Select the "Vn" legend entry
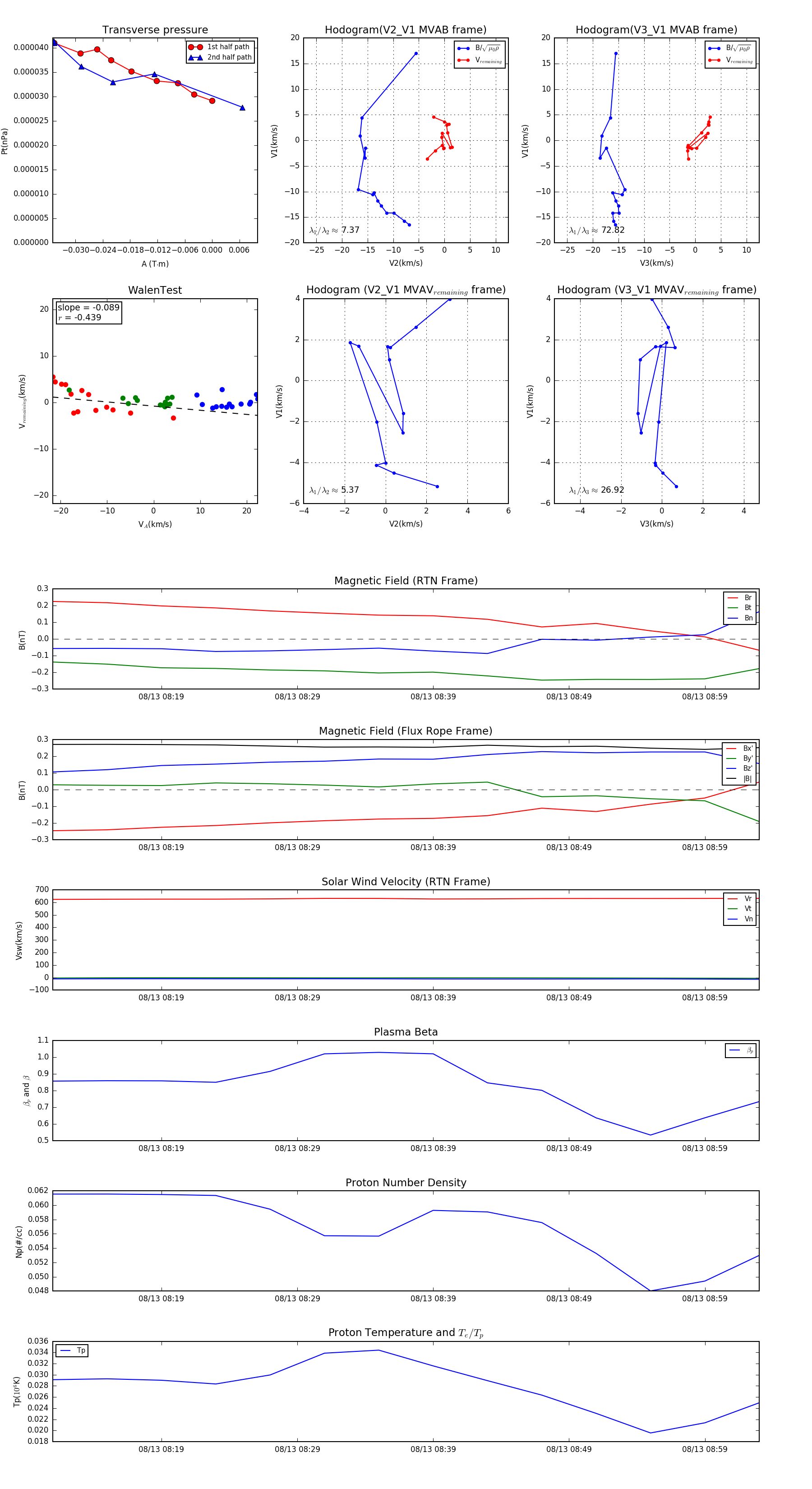The width and height of the screenshot is (812, 1489). pos(740,919)
